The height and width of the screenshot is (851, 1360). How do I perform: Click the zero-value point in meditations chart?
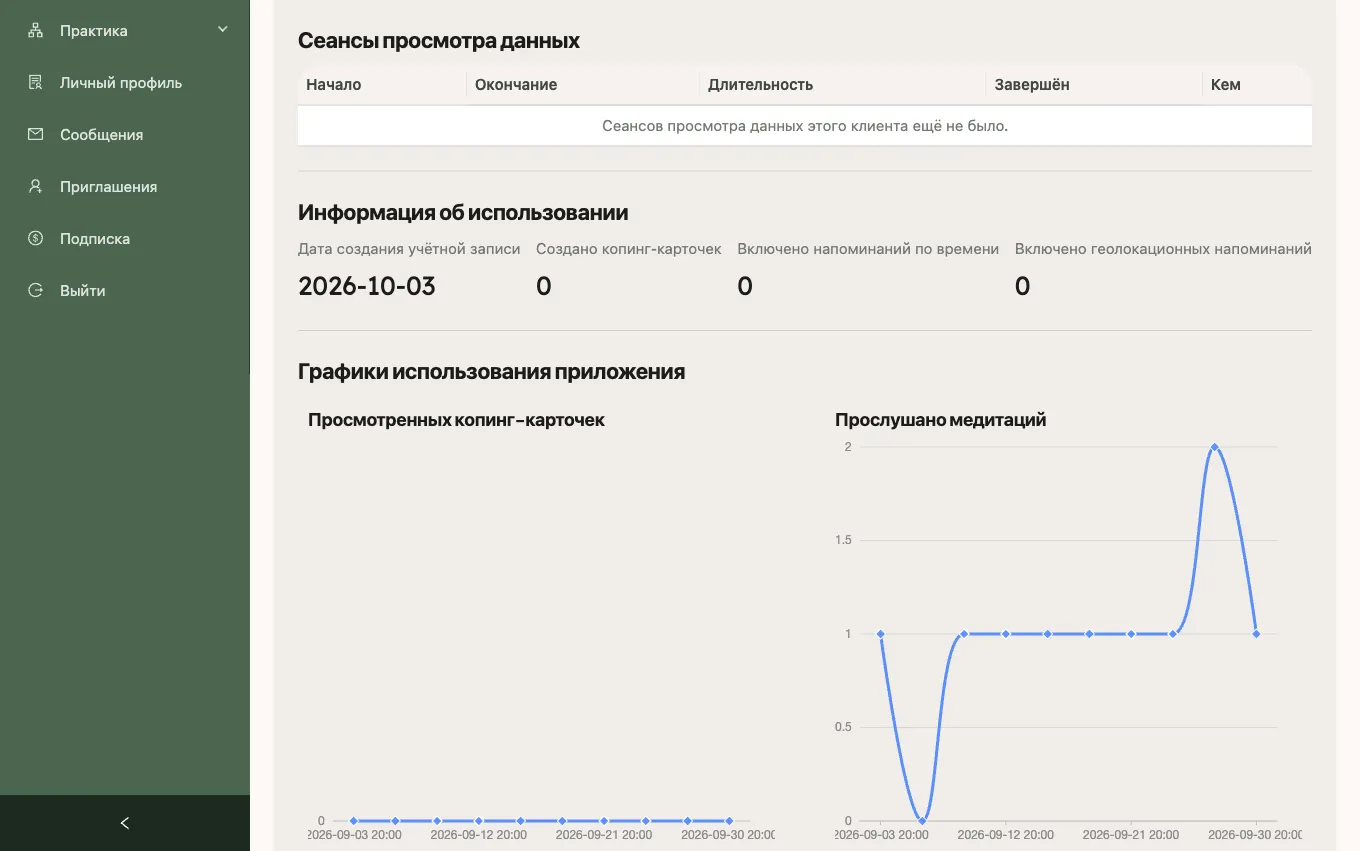(x=922, y=820)
